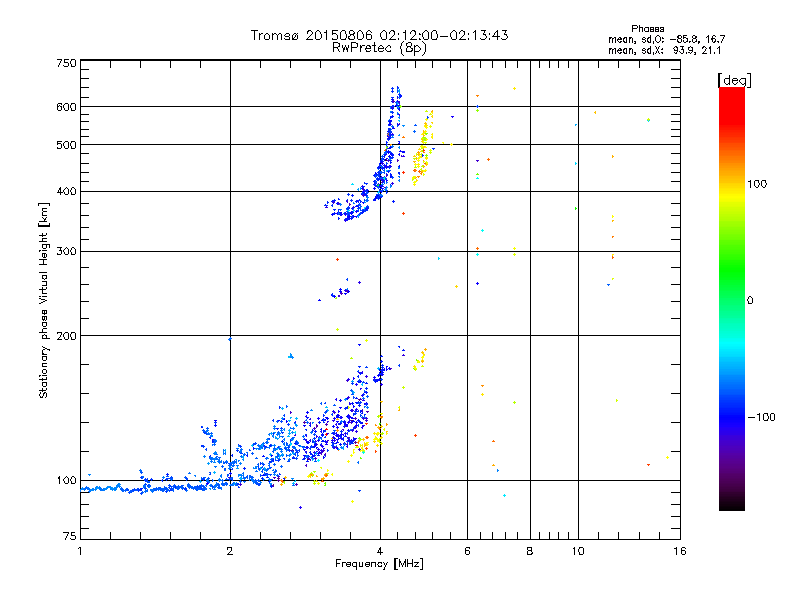
Task: Click the y-axis tick label '600'
Action: tap(67, 107)
